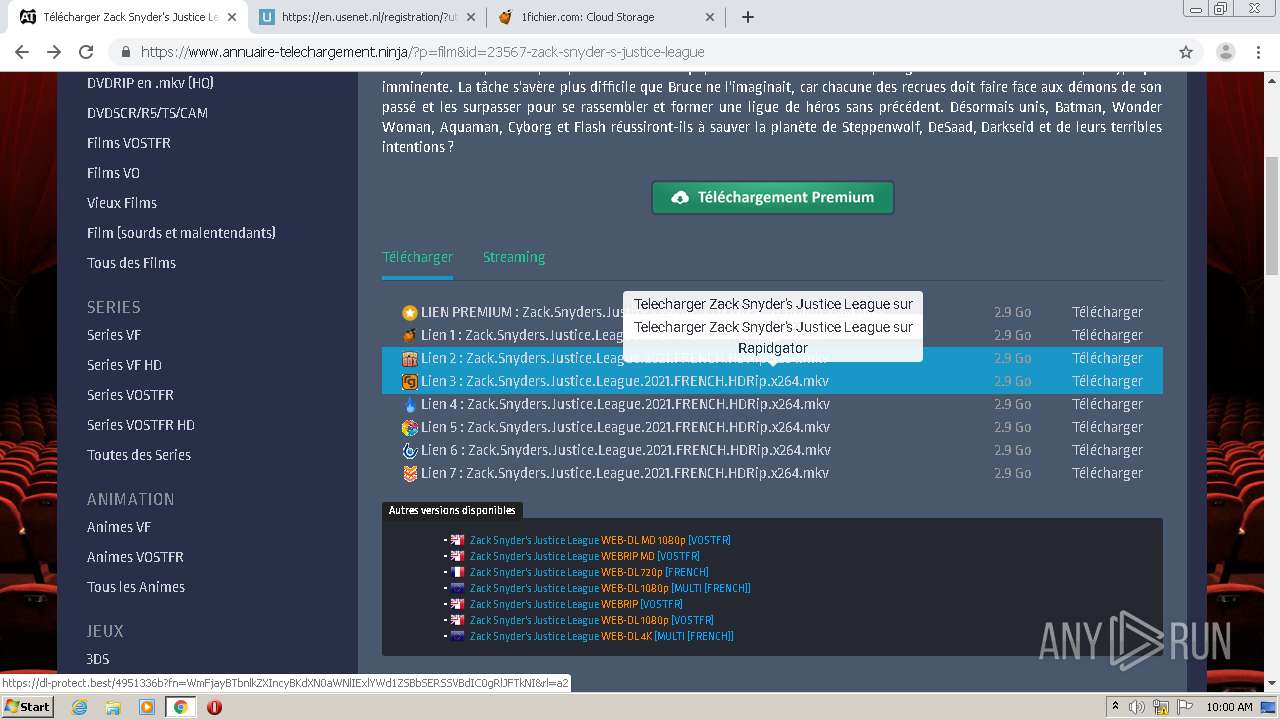Bookmark this page with star icon
The height and width of the screenshot is (720, 1280).
1186,52
